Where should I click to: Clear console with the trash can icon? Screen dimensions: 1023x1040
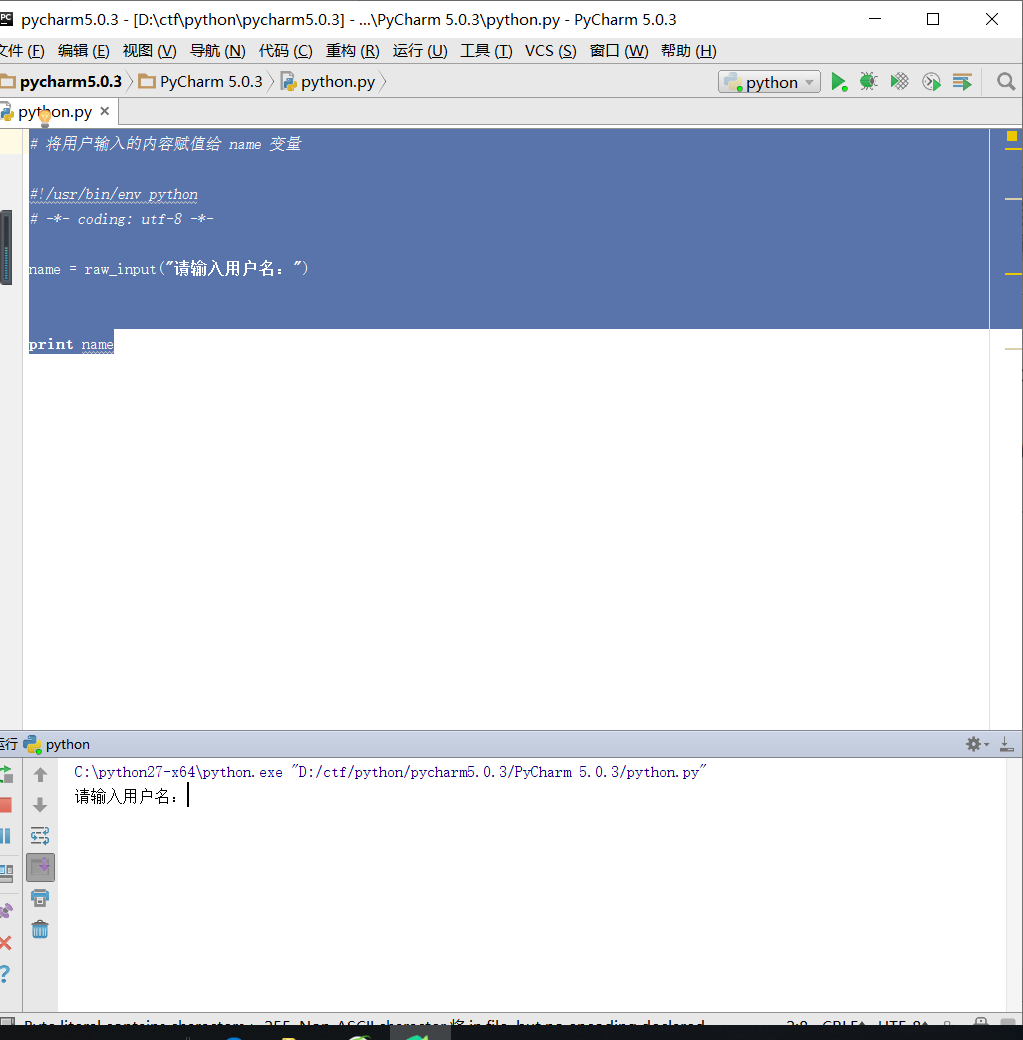pos(40,929)
